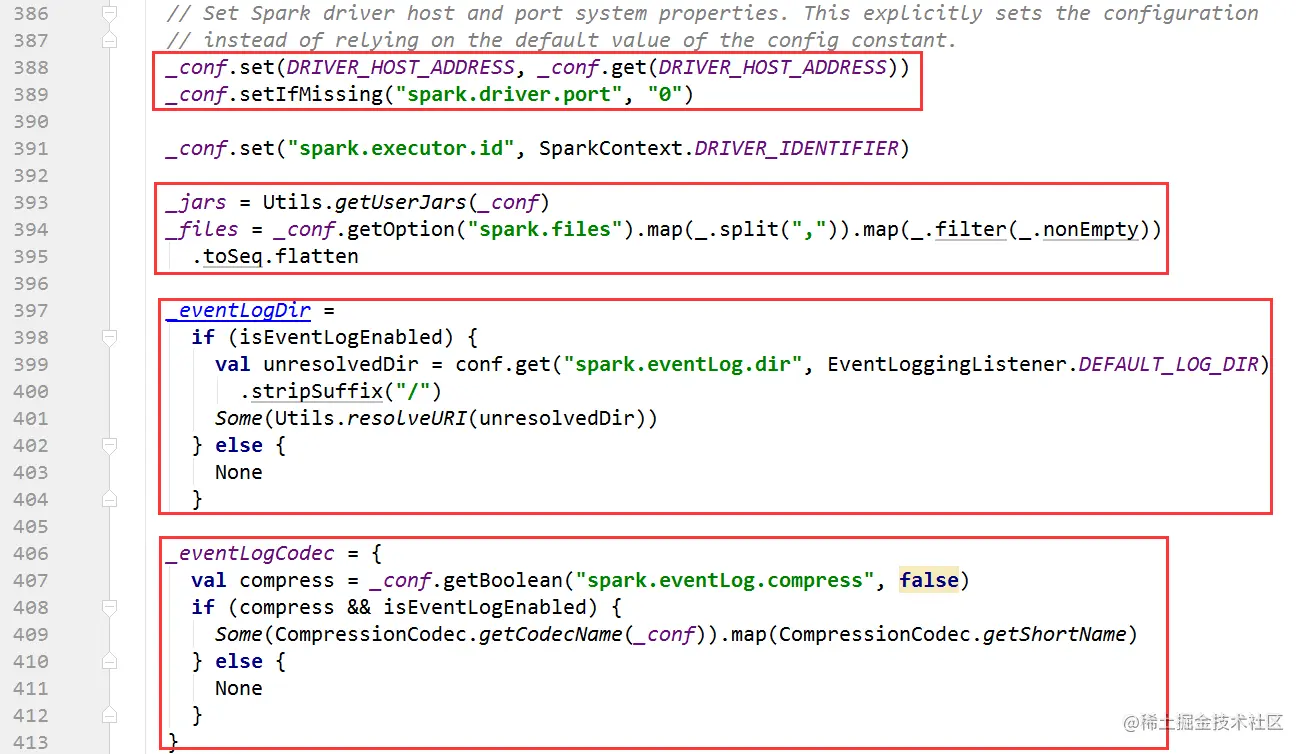The height and width of the screenshot is (754, 1305).
Task: Click the getOption method call
Action: (402, 230)
